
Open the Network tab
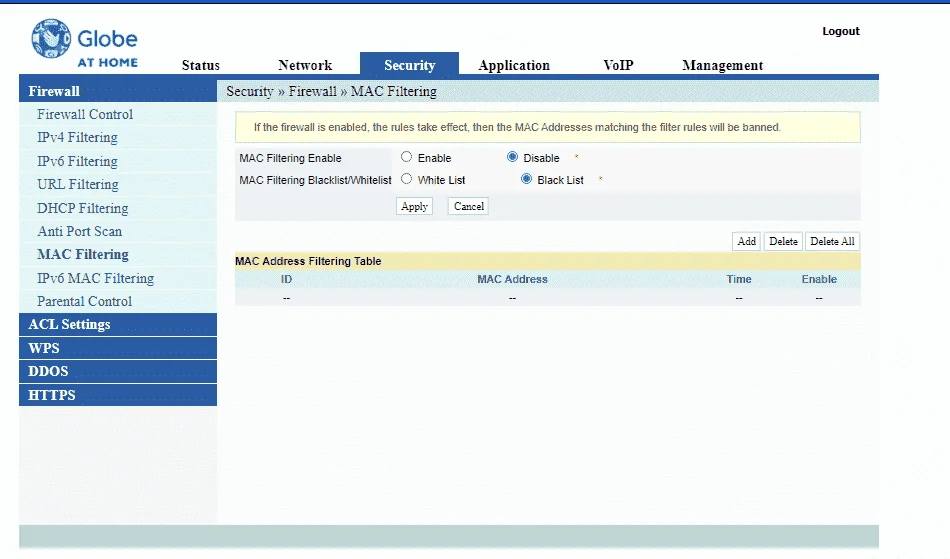[305, 65]
